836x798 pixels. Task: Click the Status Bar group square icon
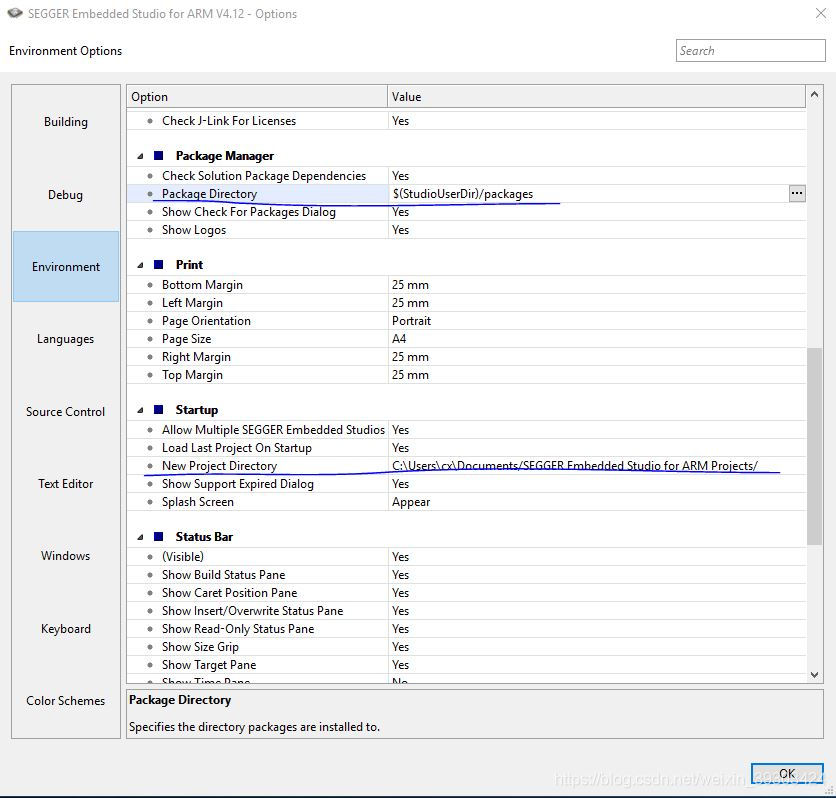pyautogui.click(x=158, y=536)
